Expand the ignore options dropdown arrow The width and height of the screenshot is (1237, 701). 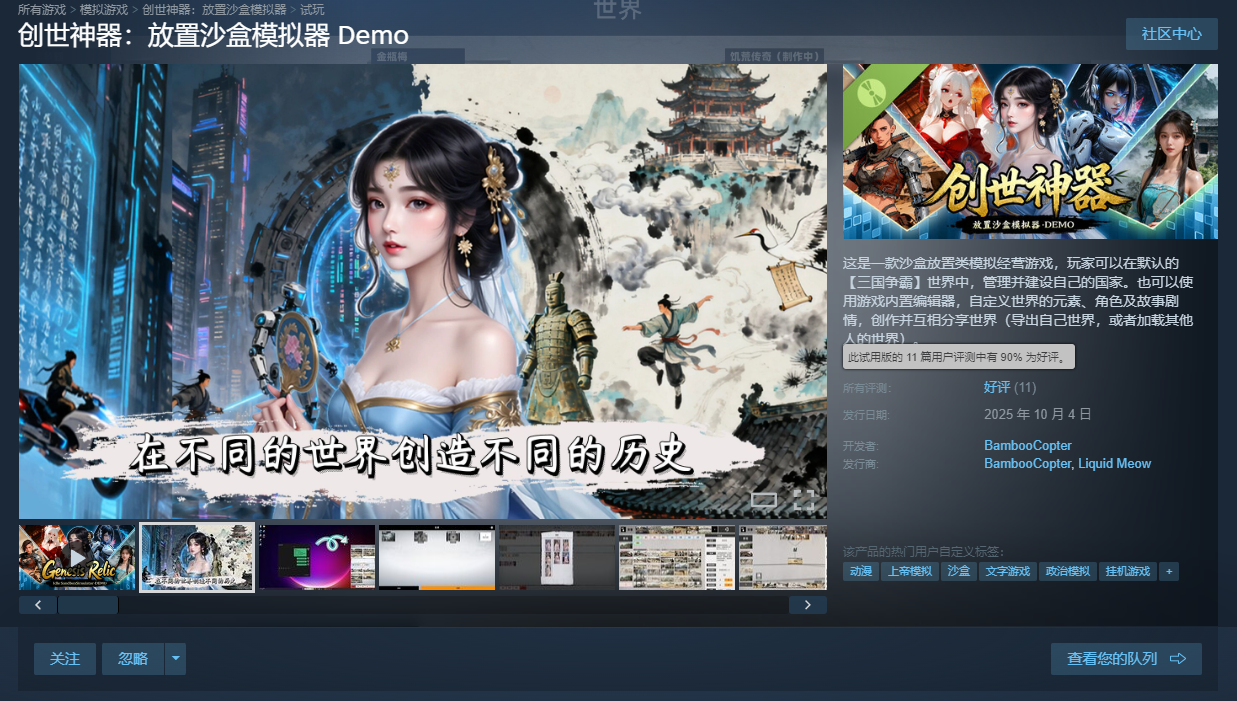176,659
